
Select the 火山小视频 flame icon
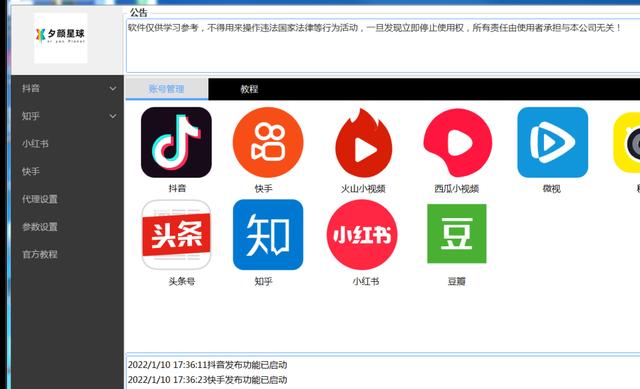363,142
